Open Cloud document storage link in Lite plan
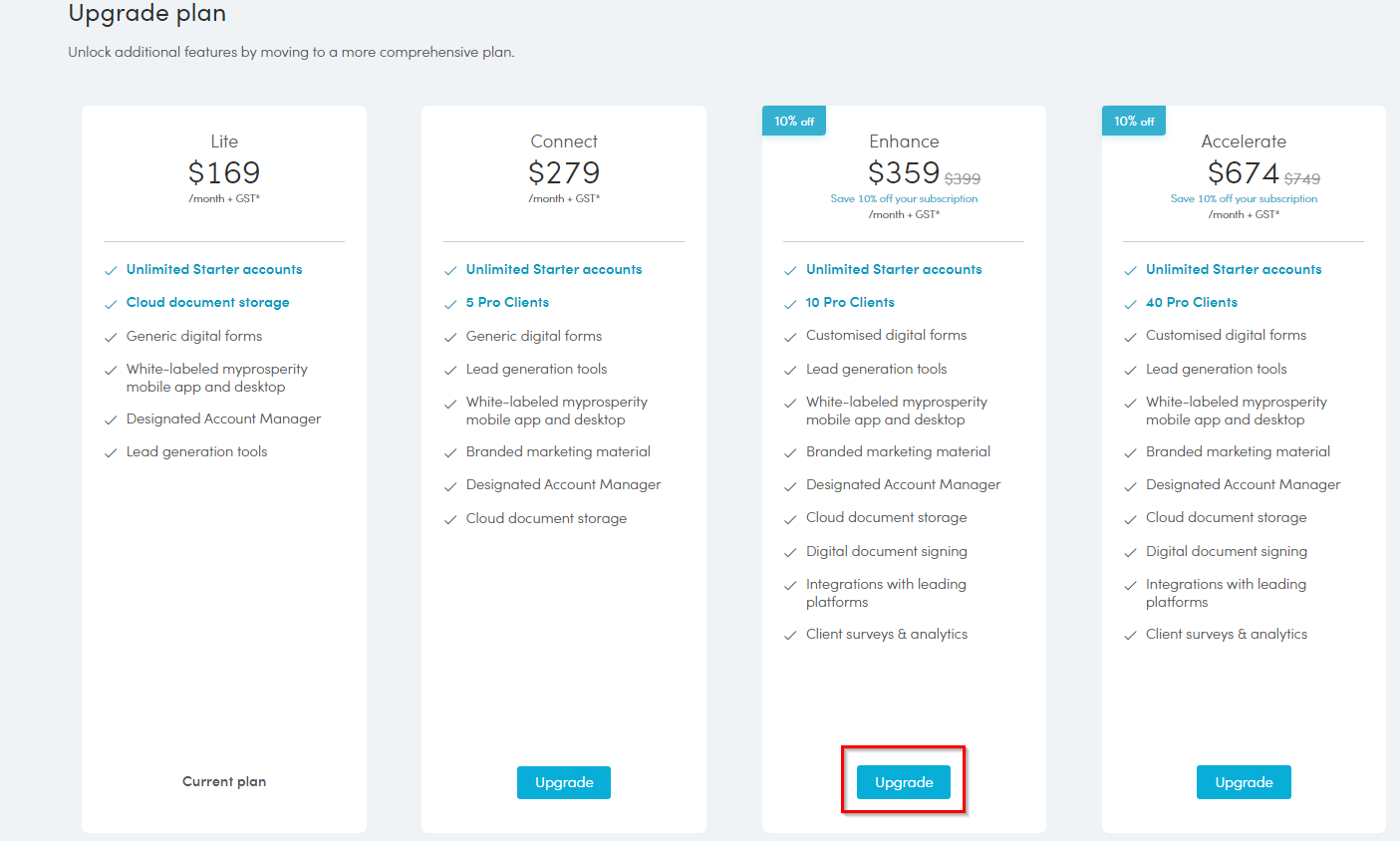The image size is (1400, 841). 207,302
